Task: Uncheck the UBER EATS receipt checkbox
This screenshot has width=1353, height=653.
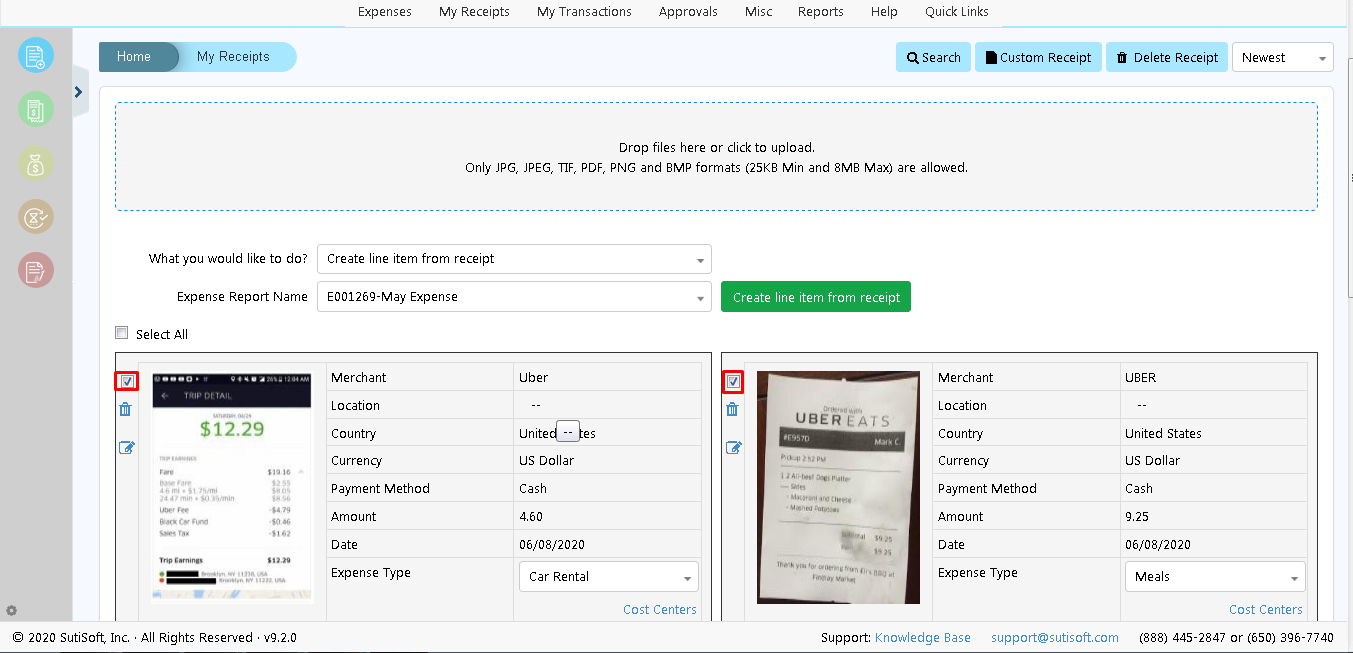Action: pos(734,381)
